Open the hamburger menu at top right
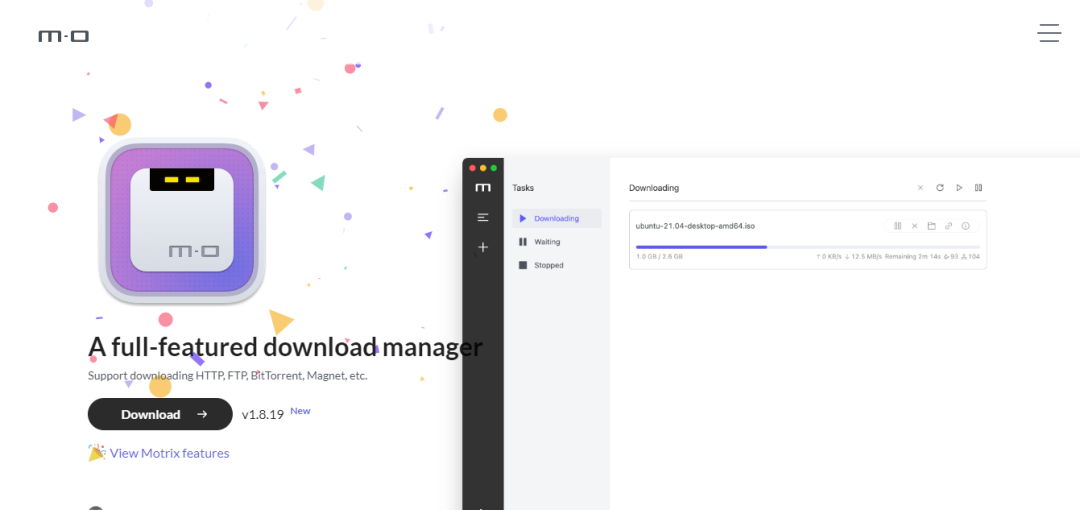The image size is (1080, 510). (1049, 33)
